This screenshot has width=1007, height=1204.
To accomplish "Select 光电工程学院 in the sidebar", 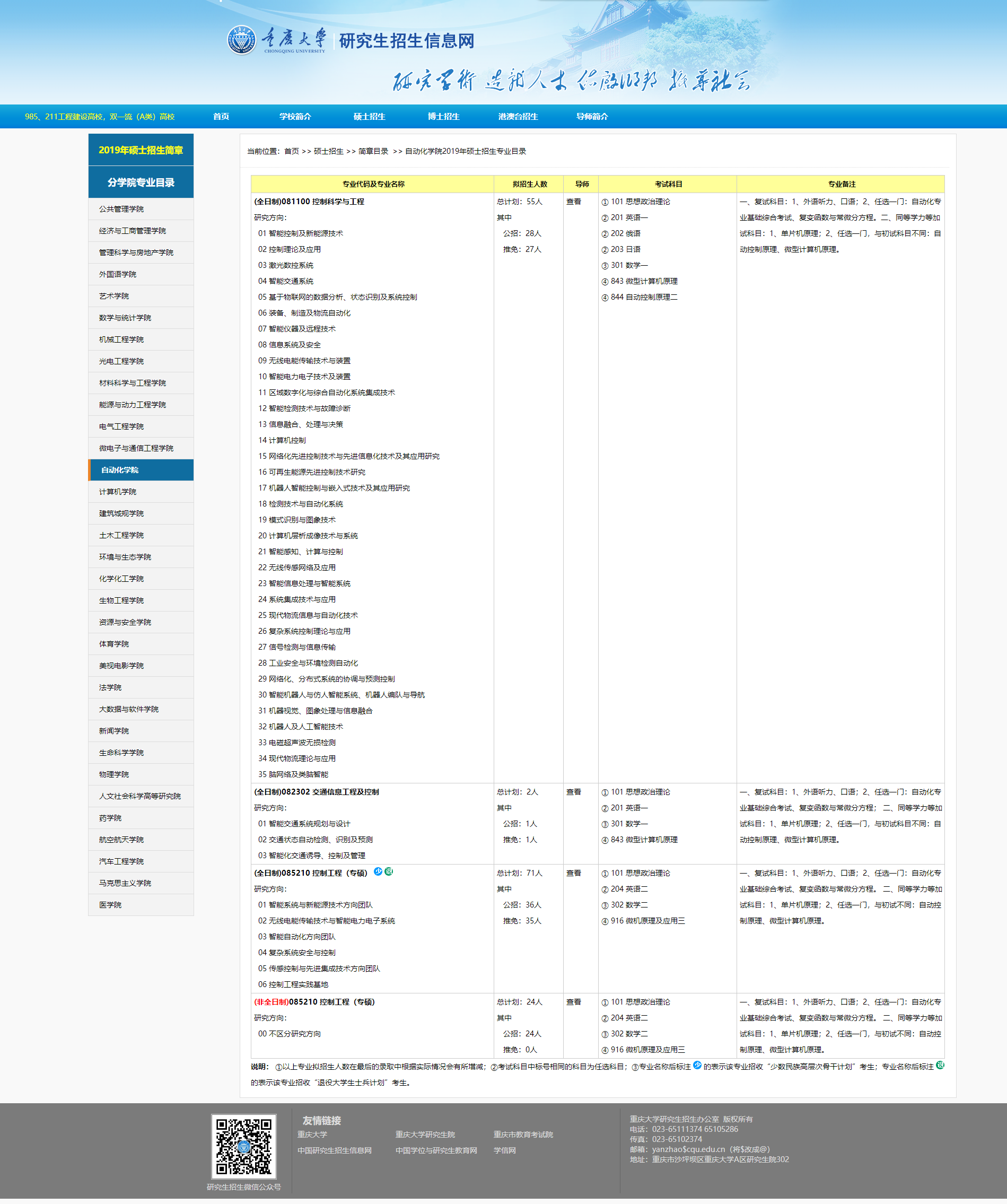I will 141,362.
